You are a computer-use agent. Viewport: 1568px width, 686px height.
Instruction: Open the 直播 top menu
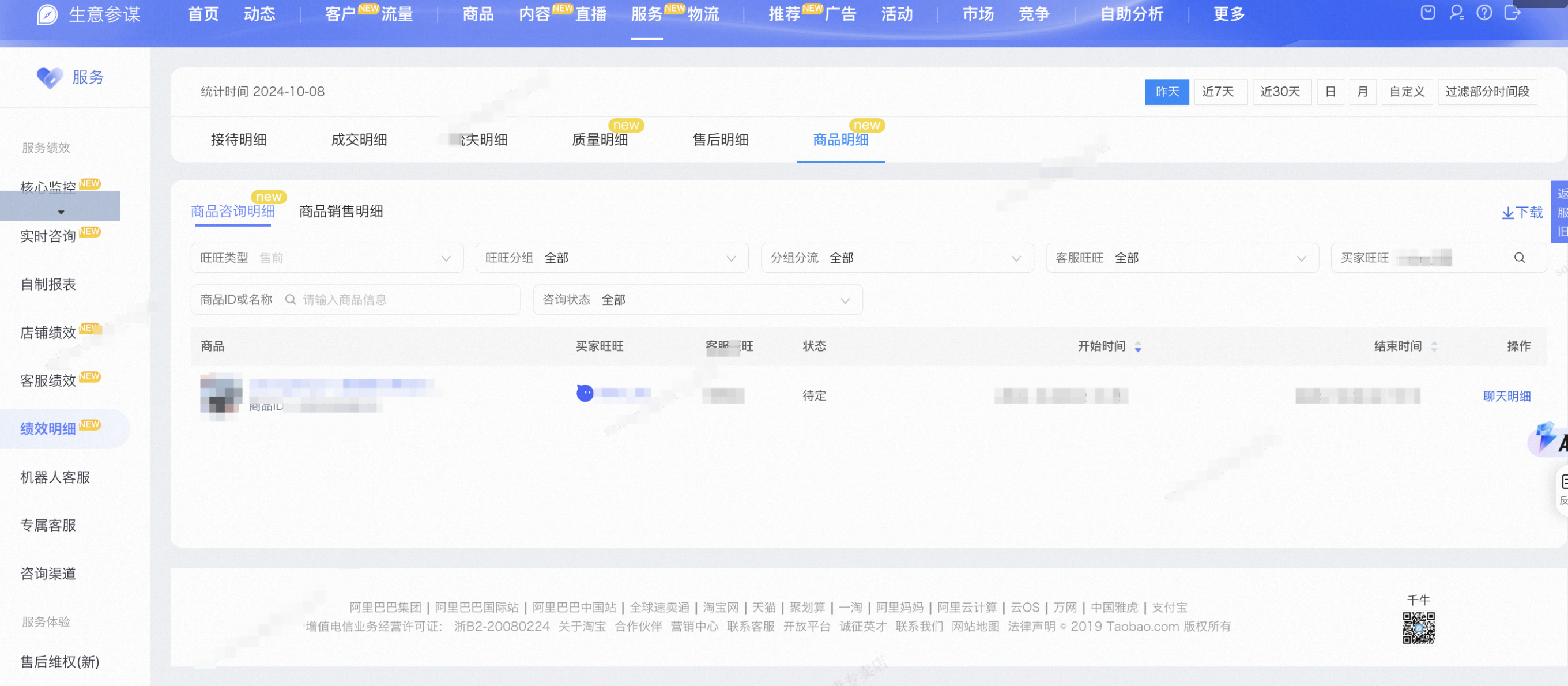[590, 14]
